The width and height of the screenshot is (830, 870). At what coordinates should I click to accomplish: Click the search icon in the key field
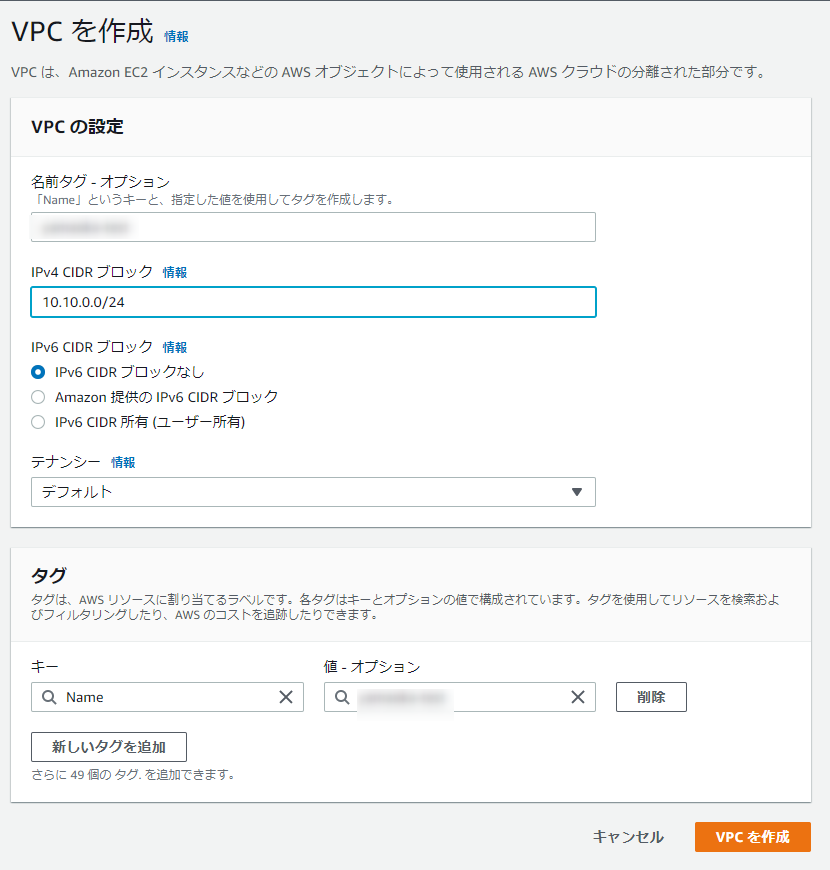49,697
